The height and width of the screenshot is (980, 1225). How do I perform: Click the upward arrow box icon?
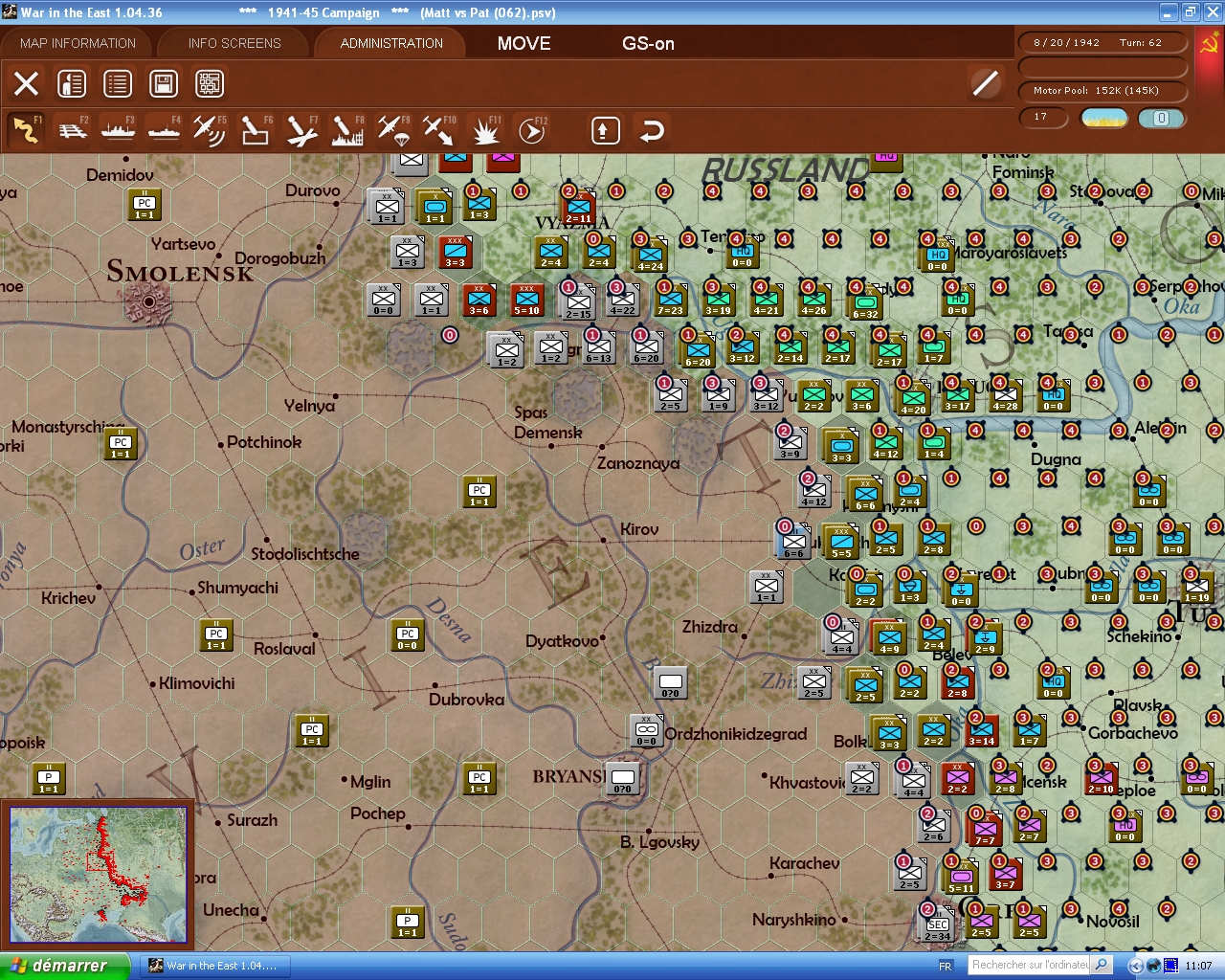click(x=606, y=130)
